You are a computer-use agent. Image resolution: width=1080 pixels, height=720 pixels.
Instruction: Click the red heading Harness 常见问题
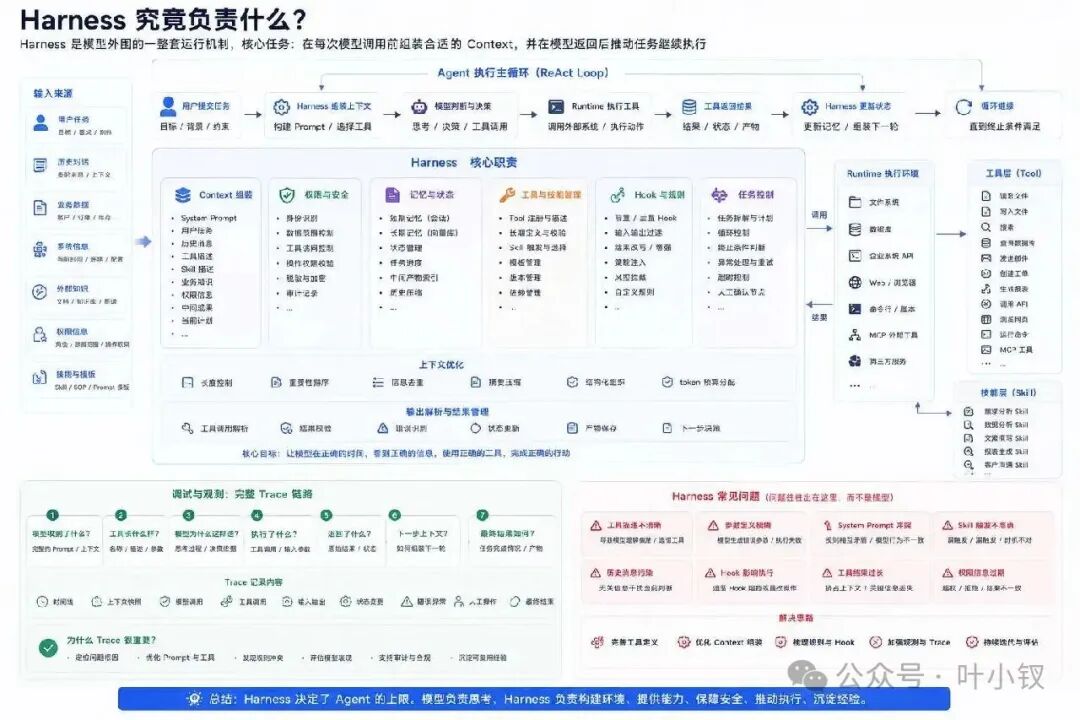point(716,496)
